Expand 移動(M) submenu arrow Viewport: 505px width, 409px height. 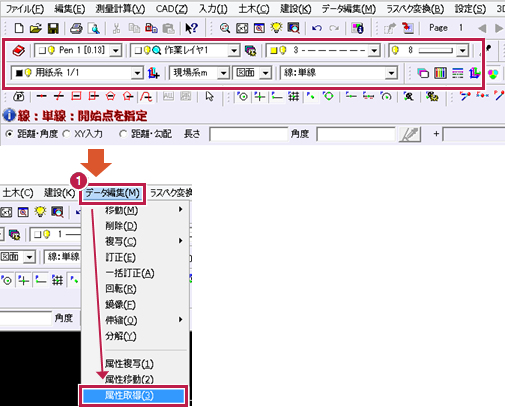[x=180, y=209]
